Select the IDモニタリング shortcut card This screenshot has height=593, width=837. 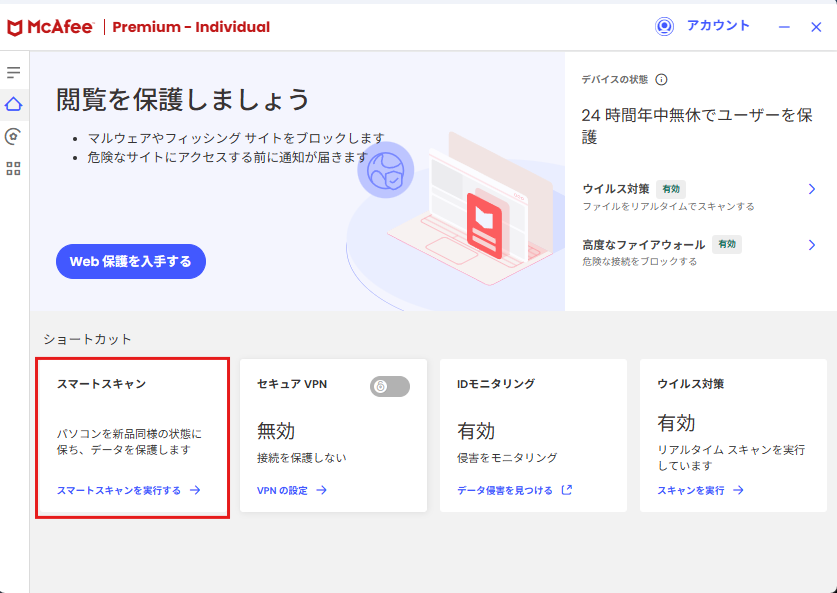[x=533, y=435]
